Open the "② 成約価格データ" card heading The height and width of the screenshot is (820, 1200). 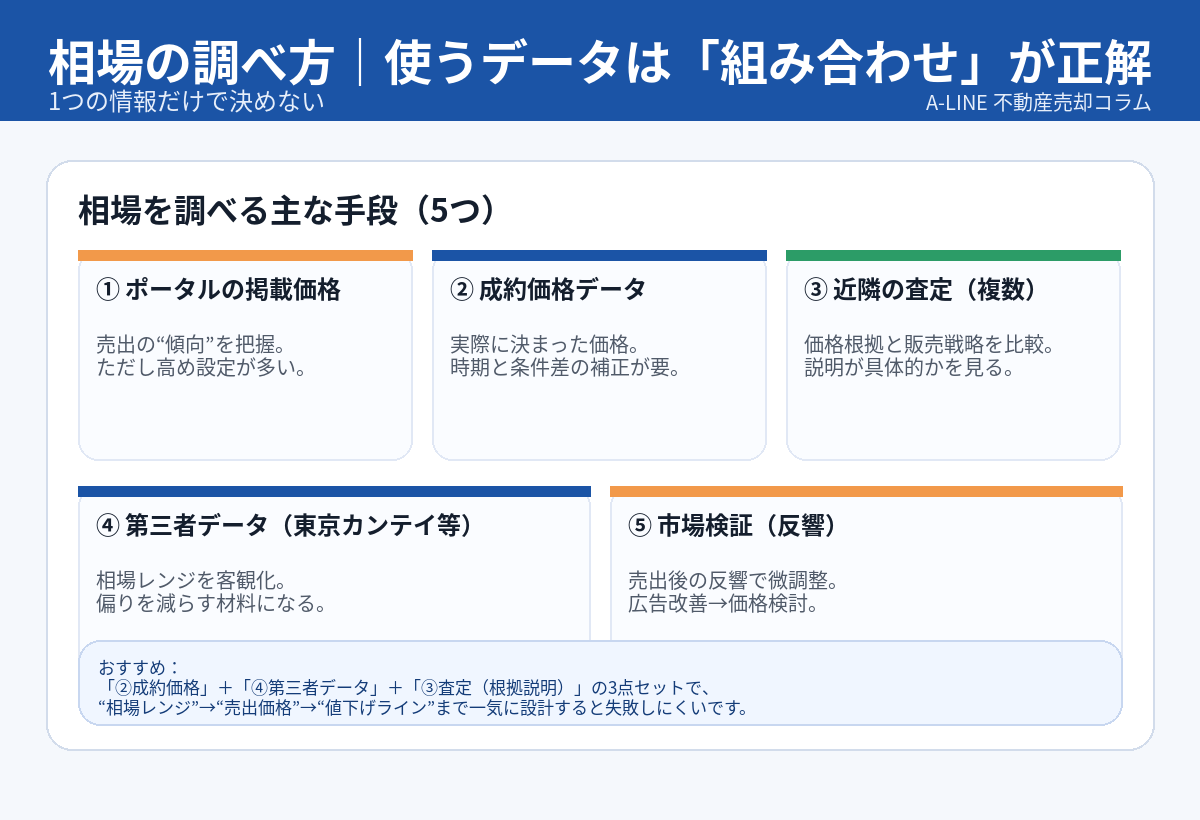[548, 290]
